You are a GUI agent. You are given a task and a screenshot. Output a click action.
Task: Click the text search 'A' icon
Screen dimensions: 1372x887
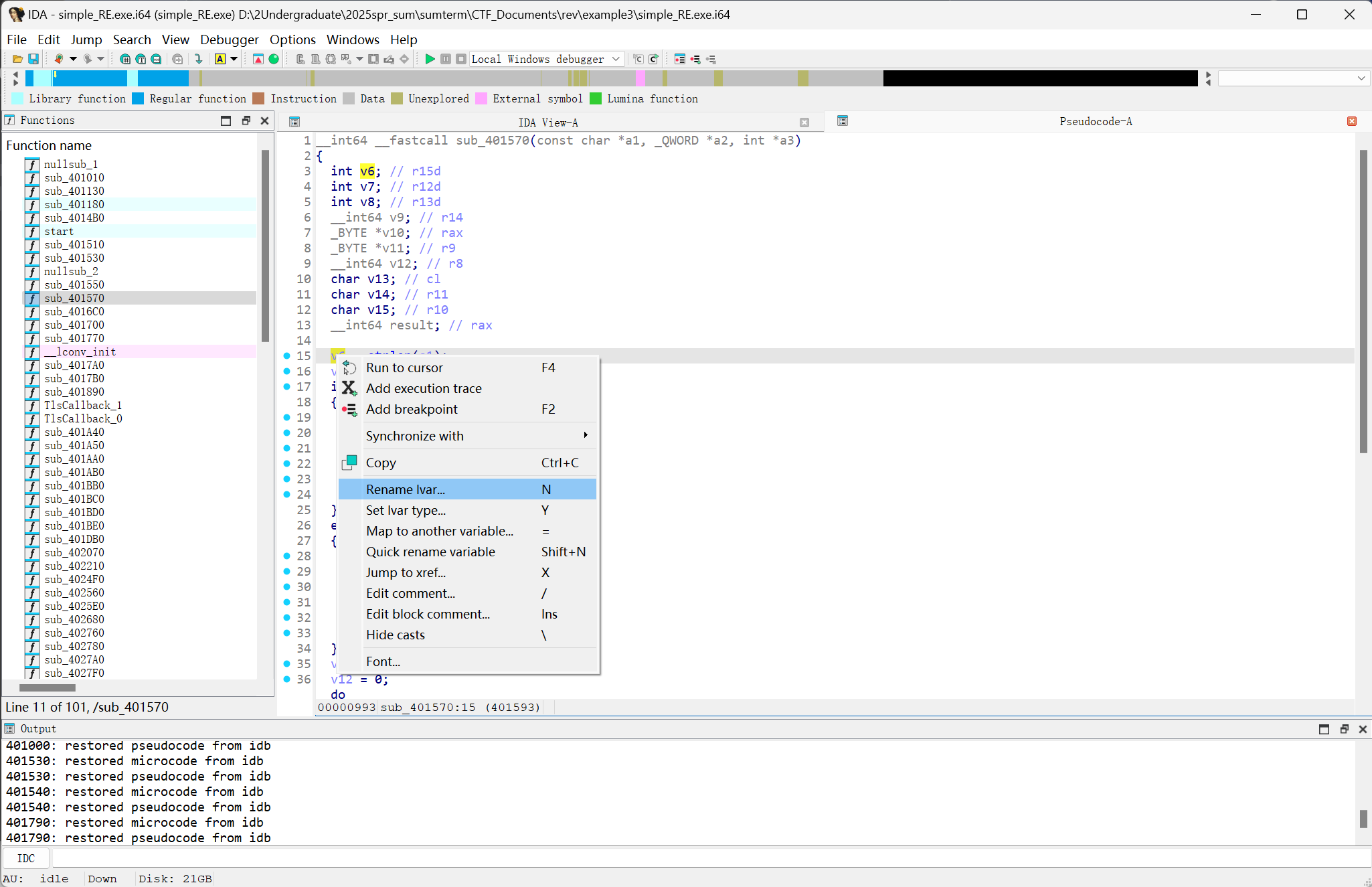click(x=220, y=59)
